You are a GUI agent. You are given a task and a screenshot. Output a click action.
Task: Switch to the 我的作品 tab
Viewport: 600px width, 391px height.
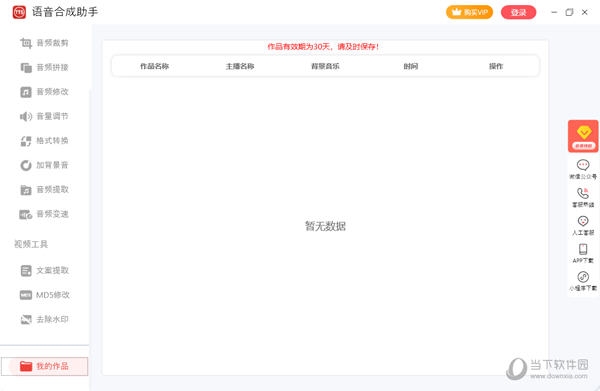pyautogui.click(x=44, y=366)
